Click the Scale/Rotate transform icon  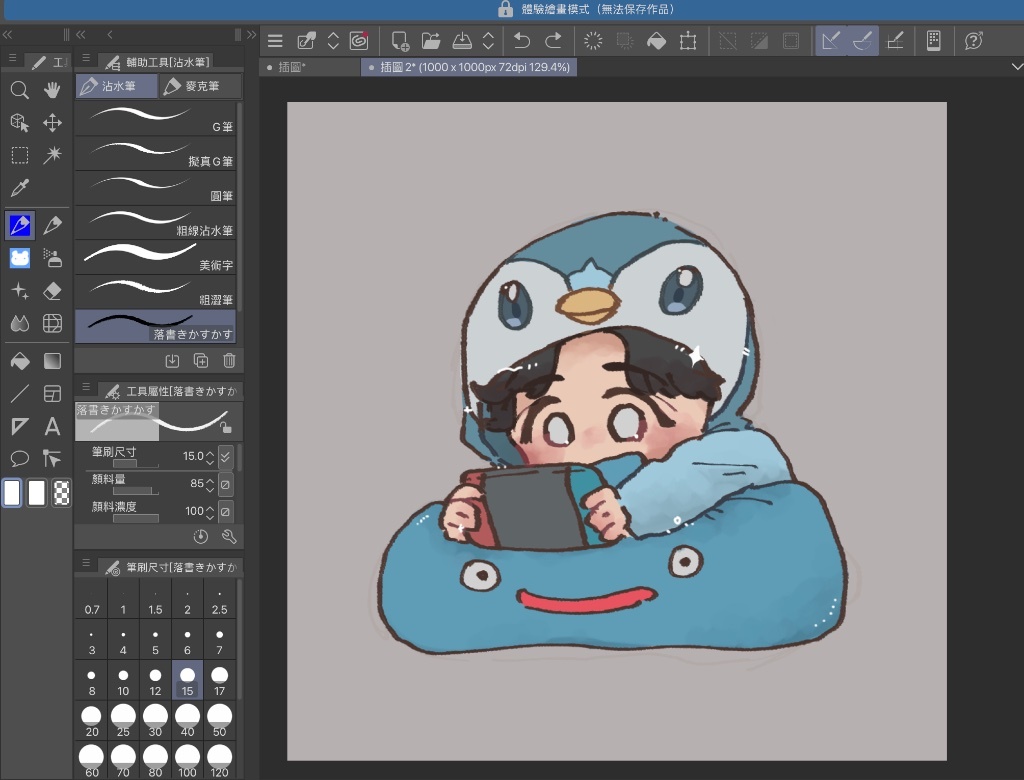point(688,41)
